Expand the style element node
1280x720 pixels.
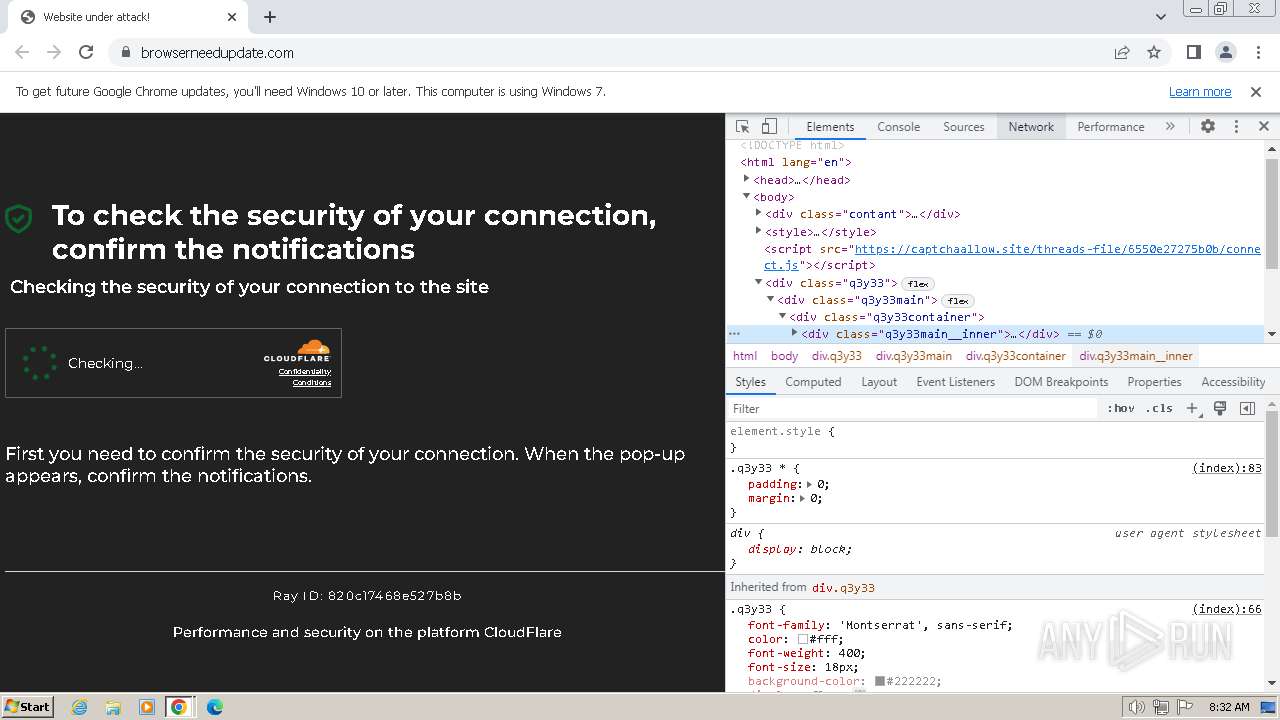tap(759, 231)
